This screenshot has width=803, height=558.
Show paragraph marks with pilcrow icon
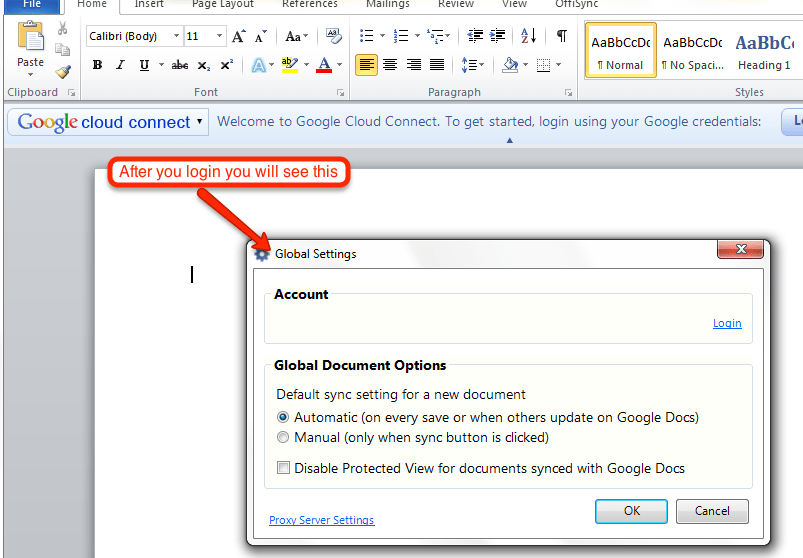click(x=562, y=36)
